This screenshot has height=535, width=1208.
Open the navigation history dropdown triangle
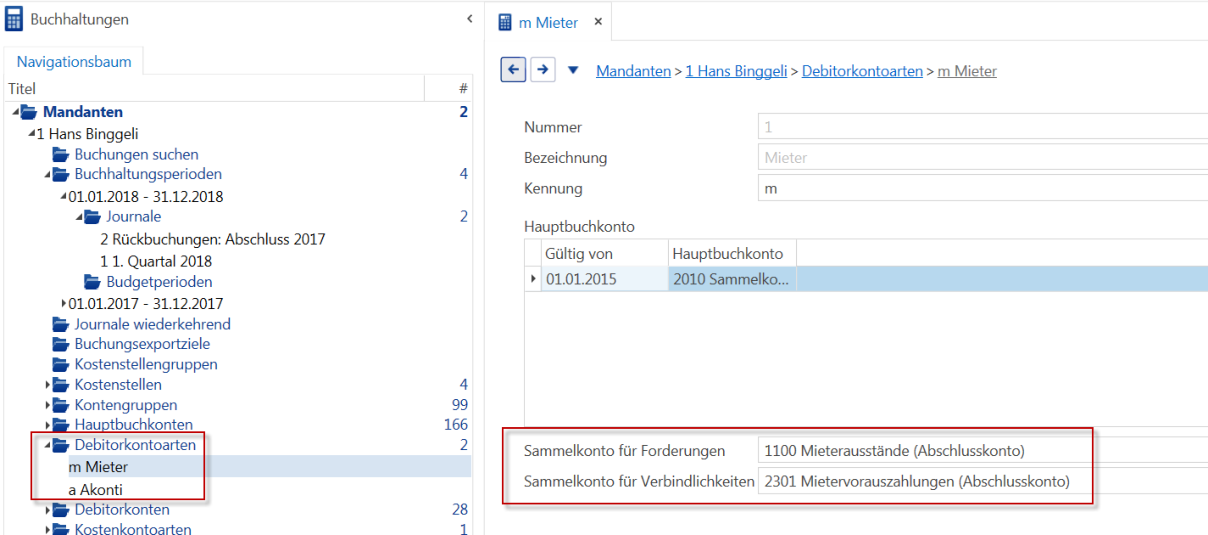click(x=573, y=71)
